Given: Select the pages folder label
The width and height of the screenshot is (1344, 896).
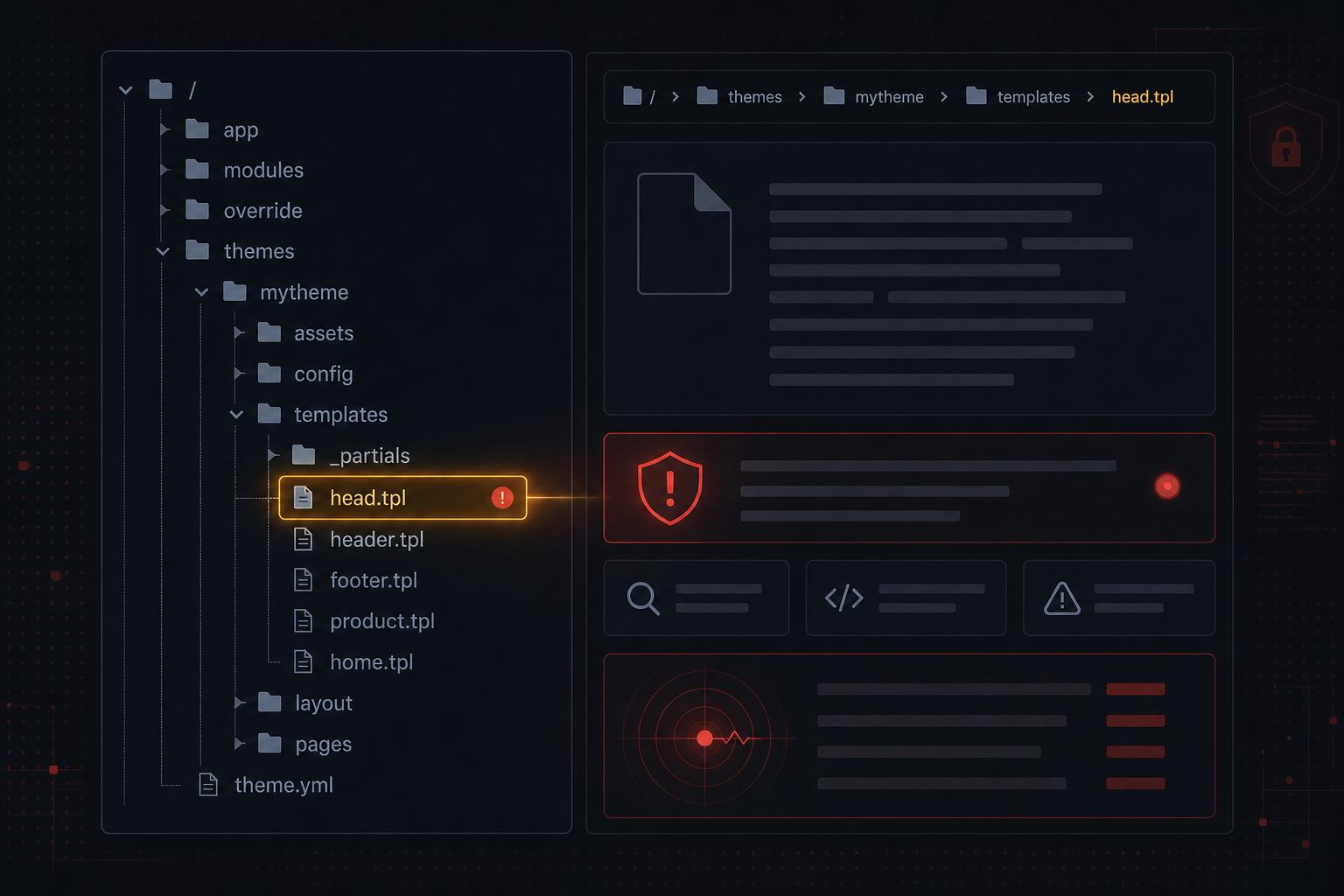Looking at the screenshot, I should (x=324, y=745).
